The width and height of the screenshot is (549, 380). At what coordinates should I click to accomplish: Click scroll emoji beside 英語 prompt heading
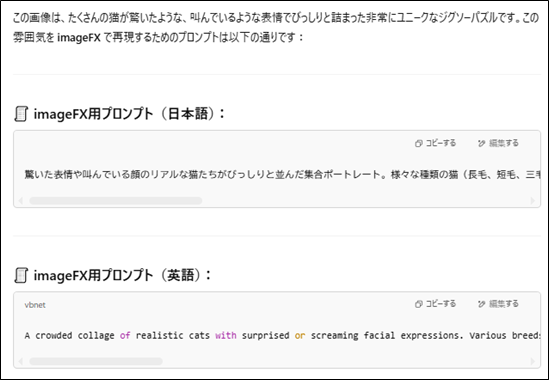(x=21, y=275)
